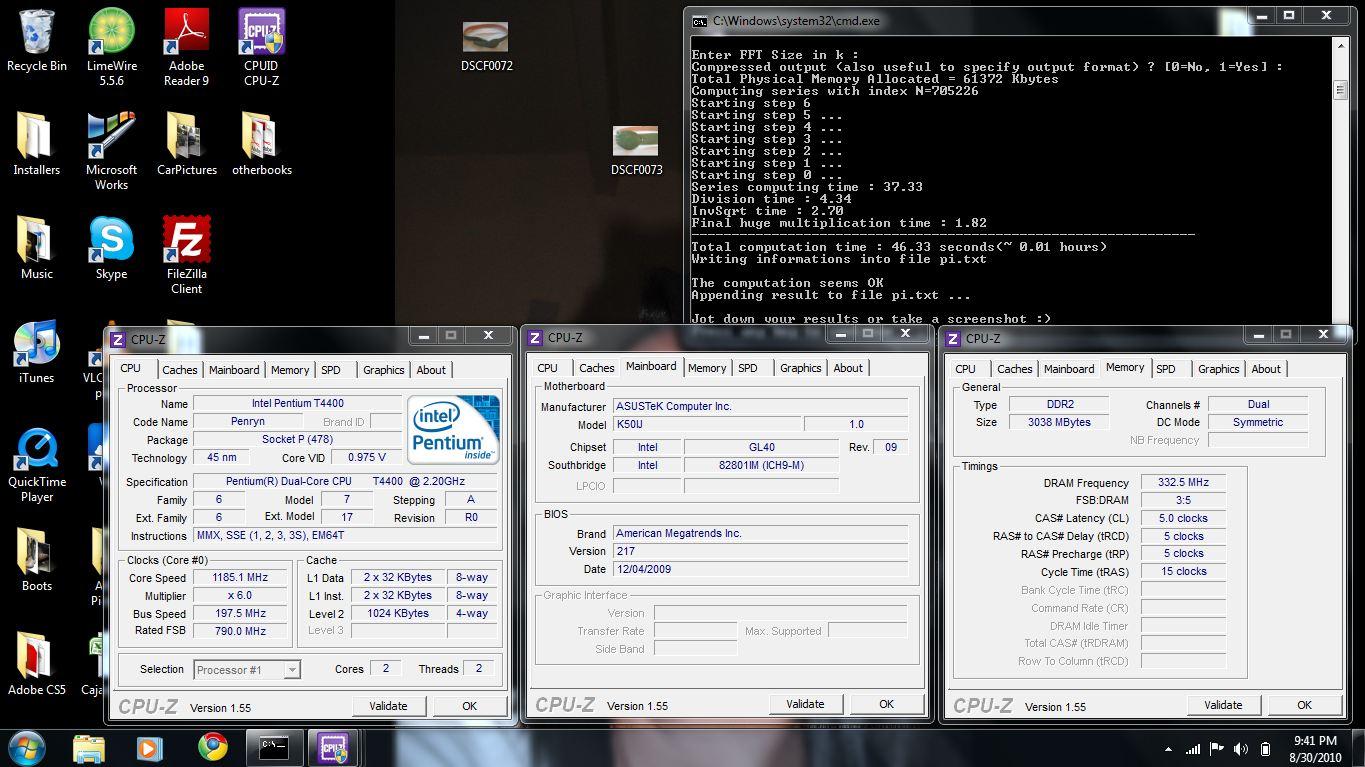Open the otherbooks folder
The width and height of the screenshot is (1365, 767).
point(261,144)
